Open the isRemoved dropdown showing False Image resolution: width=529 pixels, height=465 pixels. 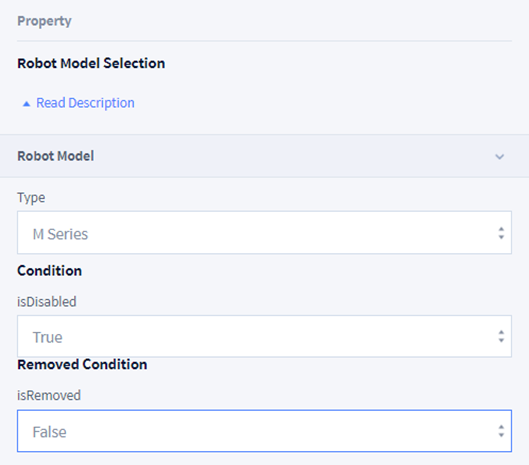pyautogui.click(x=264, y=431)
